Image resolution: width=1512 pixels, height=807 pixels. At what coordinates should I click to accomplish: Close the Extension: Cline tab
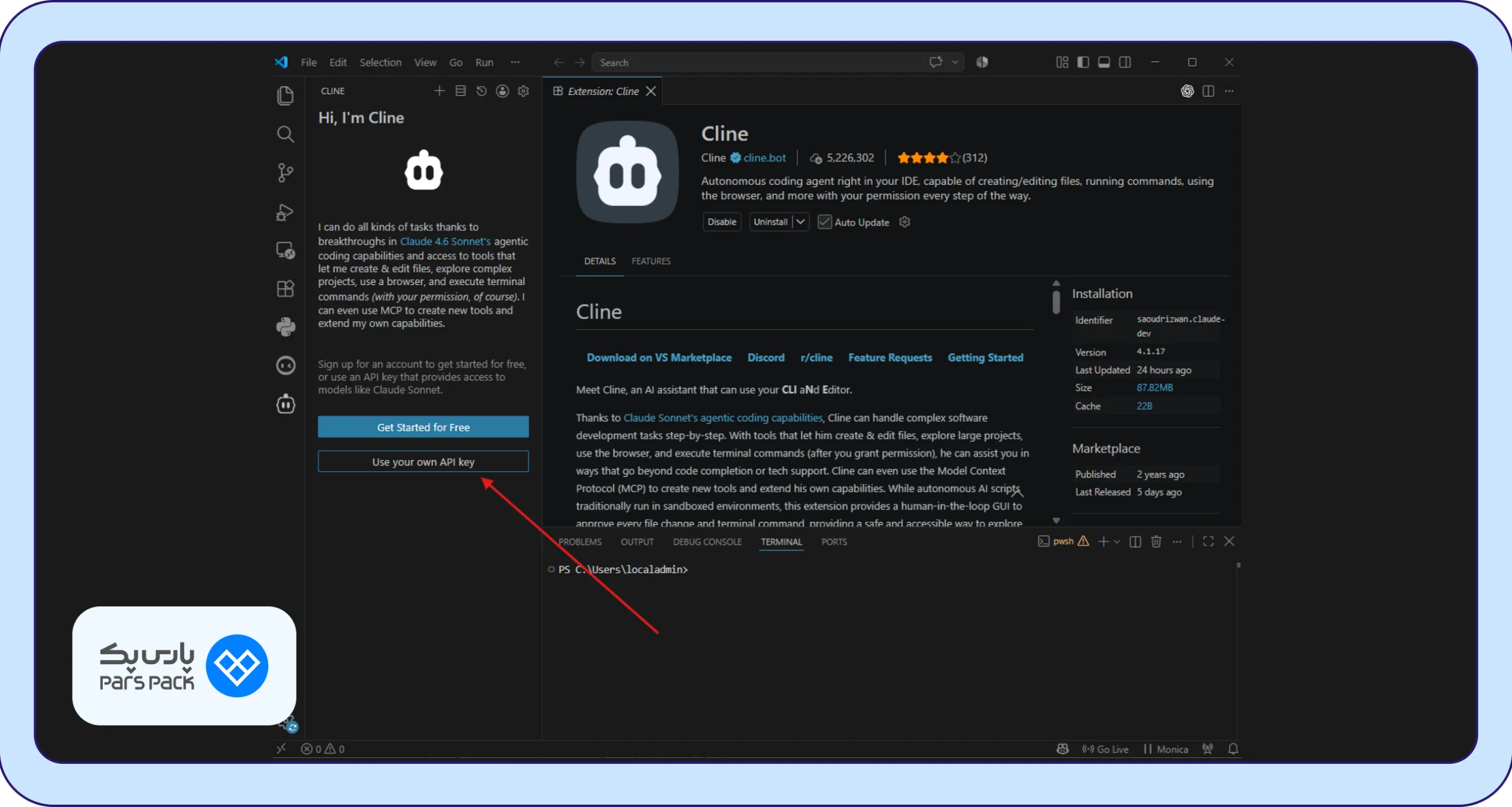pos(651,91)
